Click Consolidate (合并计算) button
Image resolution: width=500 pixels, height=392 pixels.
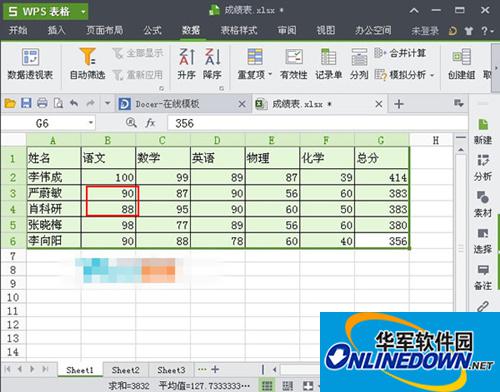pyautogui.click(x=400, y=53)
